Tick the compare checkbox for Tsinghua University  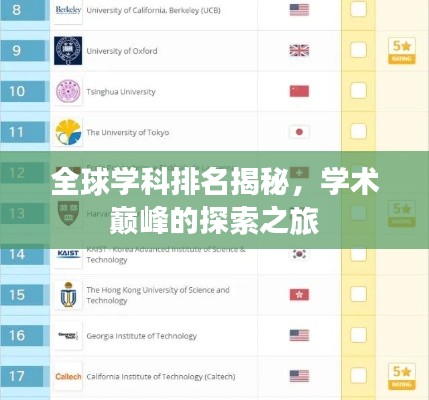358,91
